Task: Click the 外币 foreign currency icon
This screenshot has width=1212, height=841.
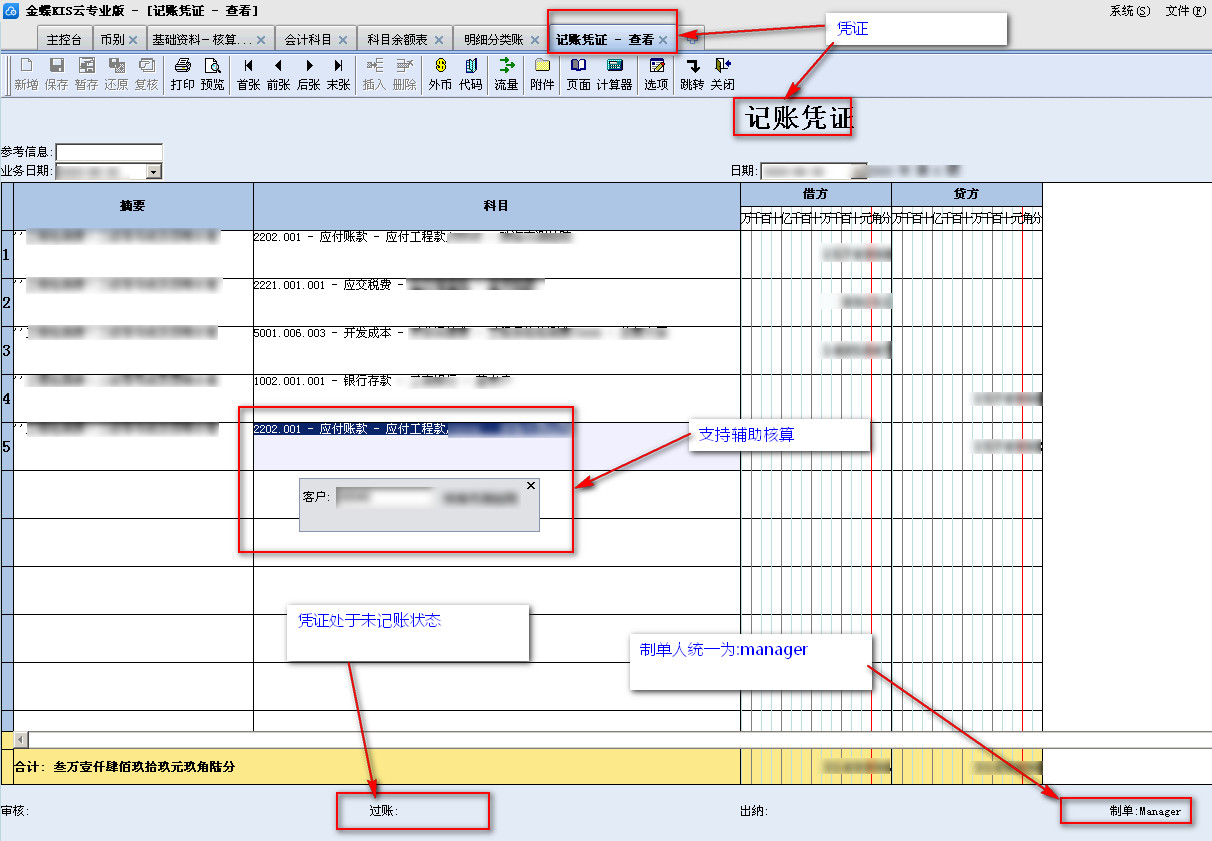Action: (x=440, y=74)
